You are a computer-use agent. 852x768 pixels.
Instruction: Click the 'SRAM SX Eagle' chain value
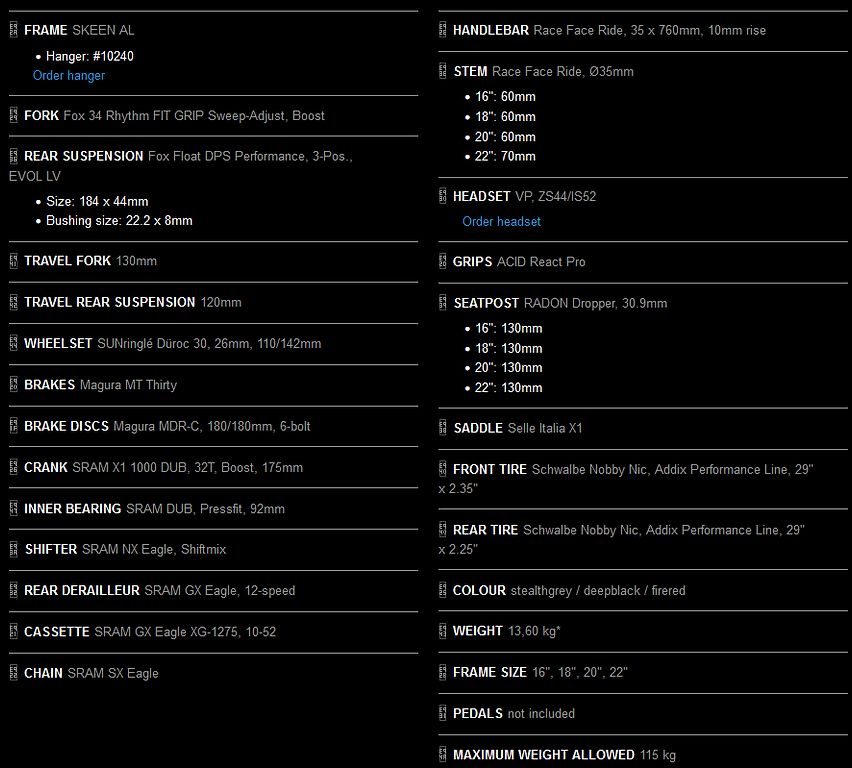(113, 673)
